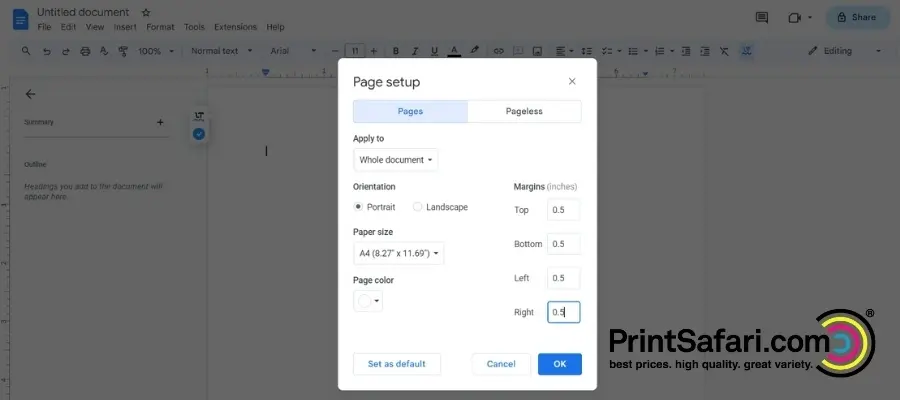Close the Page setup dialog
The width and height of the screenshot is (900, 400).
(572, 81)
